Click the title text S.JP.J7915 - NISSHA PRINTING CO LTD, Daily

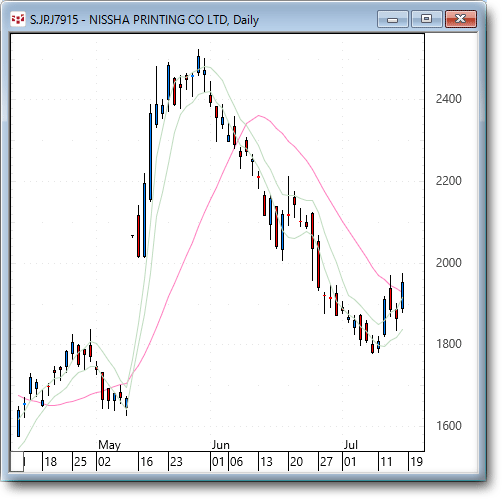[x=144, y=20]
